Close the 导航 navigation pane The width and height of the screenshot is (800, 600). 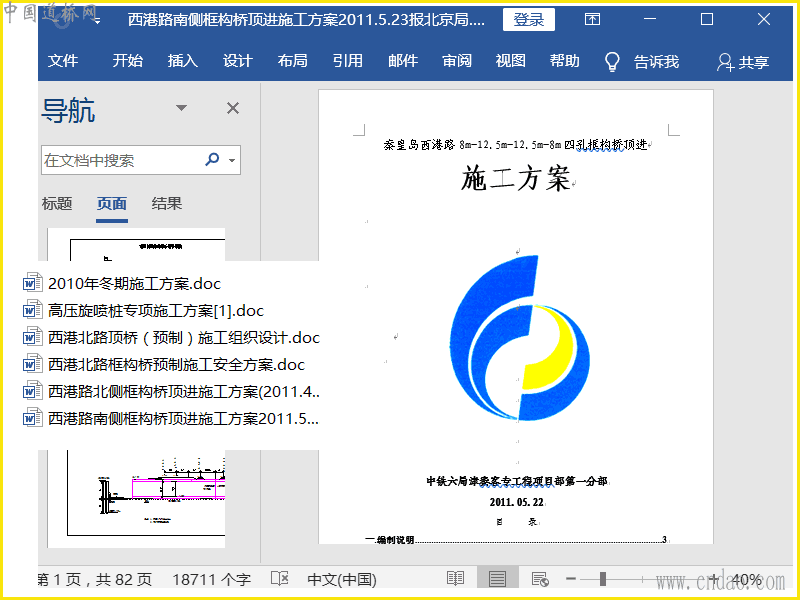pyautogui.click(x=233, y=108)
